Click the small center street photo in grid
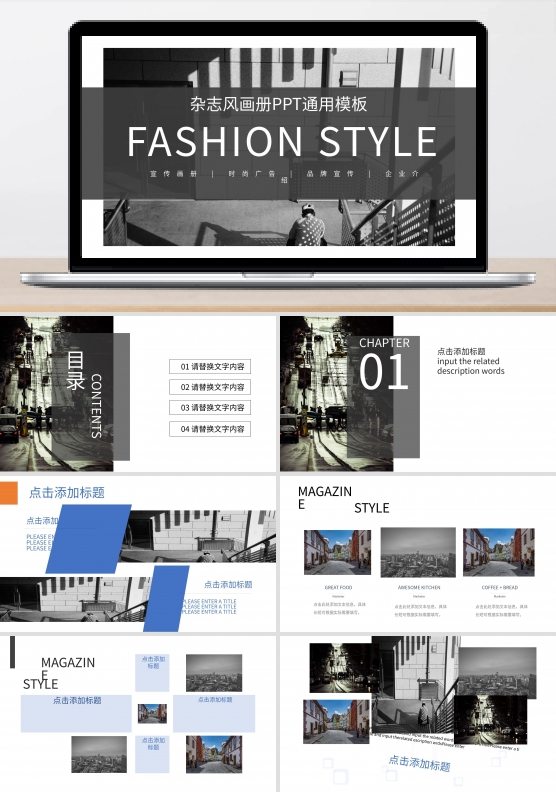The width and height of the screenshot is (556, 792). coord(153,713)
